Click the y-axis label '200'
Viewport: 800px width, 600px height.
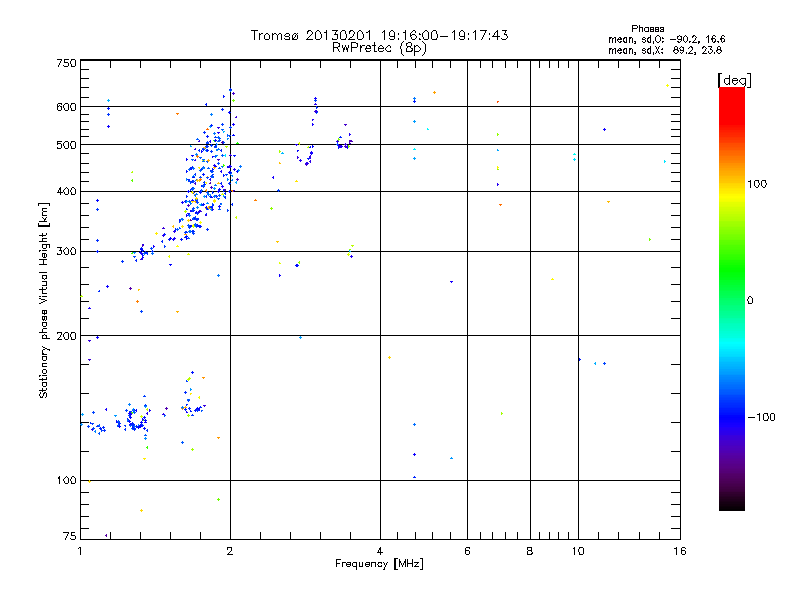tap(66, 336)
